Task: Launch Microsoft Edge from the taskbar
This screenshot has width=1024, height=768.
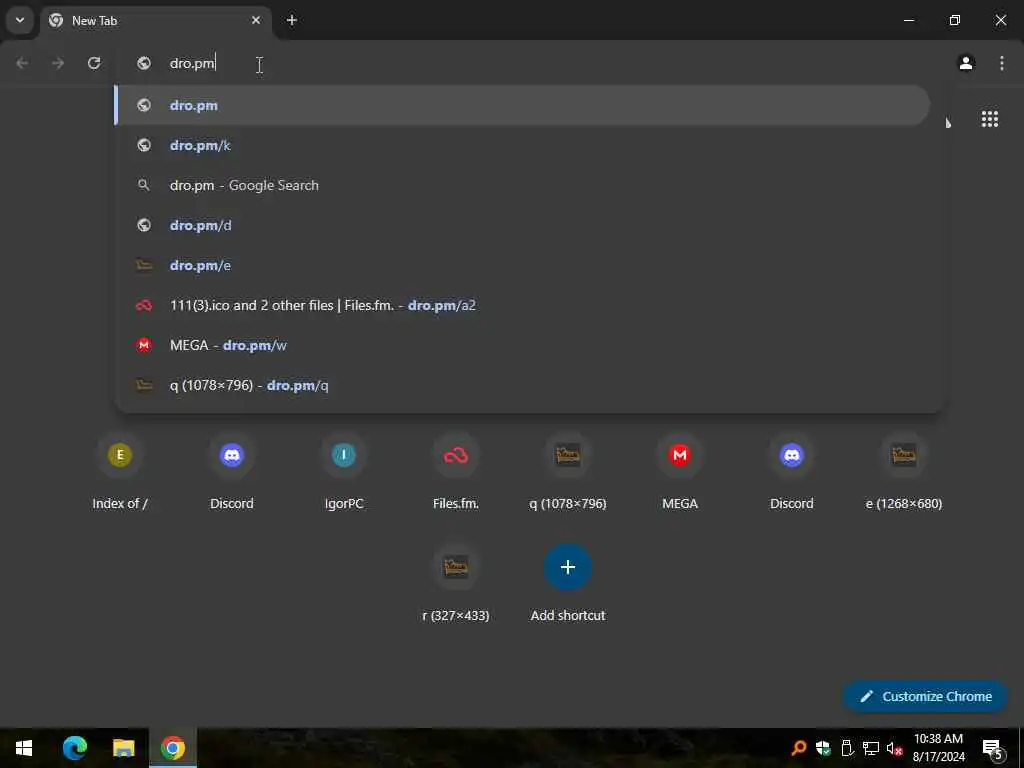Action: (x=74, y=748)
